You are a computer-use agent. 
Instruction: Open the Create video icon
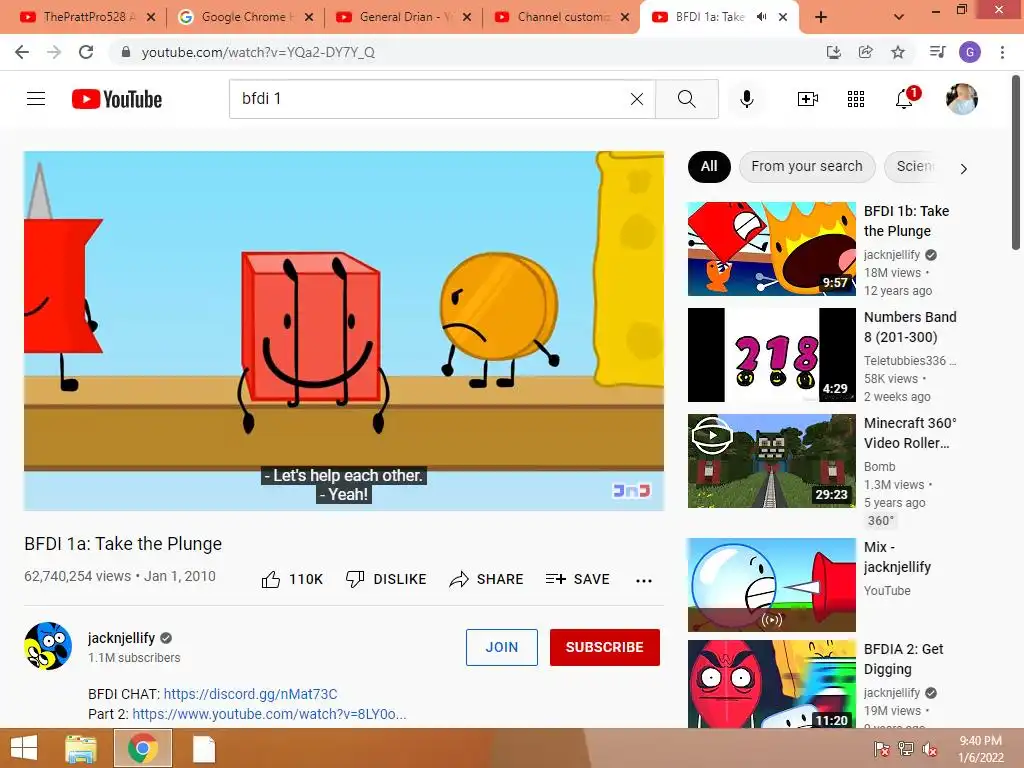click(x=808, y=99)
